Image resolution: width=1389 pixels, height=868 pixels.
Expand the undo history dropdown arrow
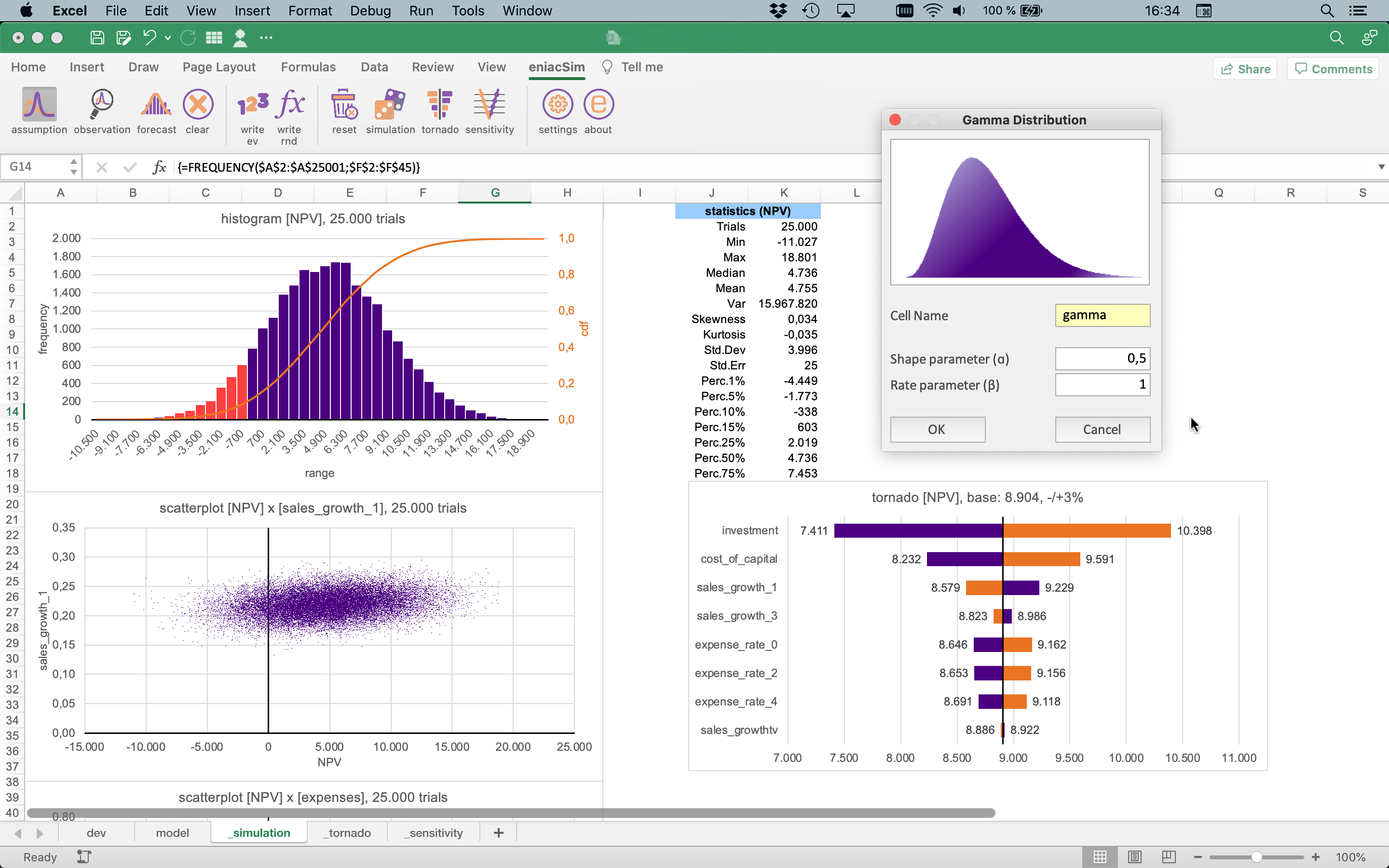click(x=168, y=38)
